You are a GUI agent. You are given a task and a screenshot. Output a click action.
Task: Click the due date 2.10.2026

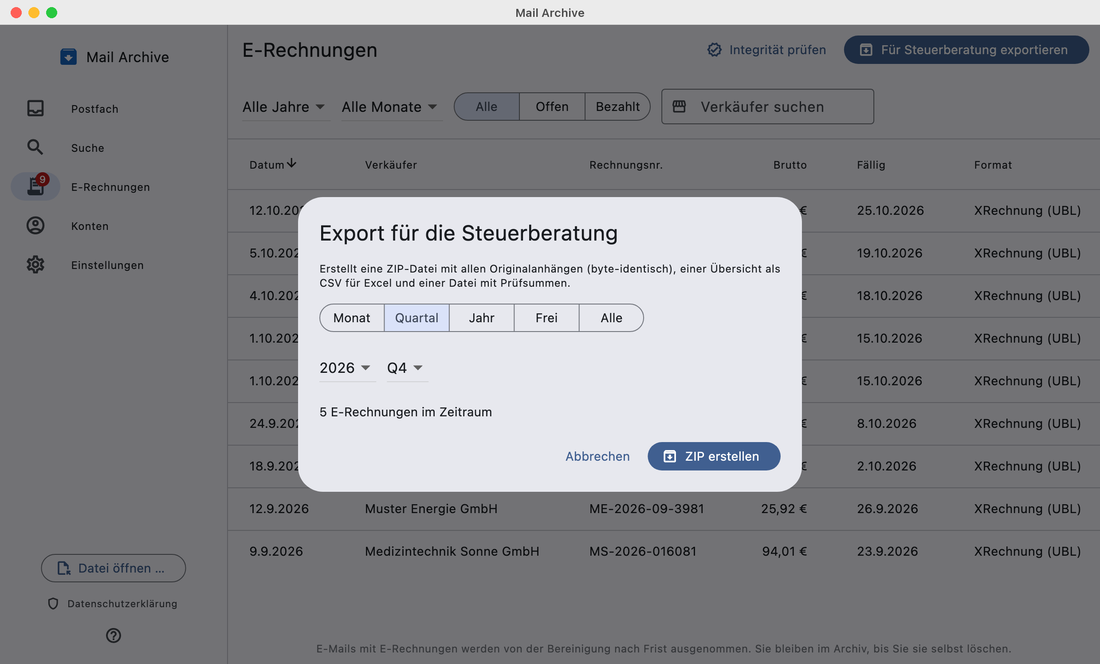pyautogui.click(x=886, y=466)
